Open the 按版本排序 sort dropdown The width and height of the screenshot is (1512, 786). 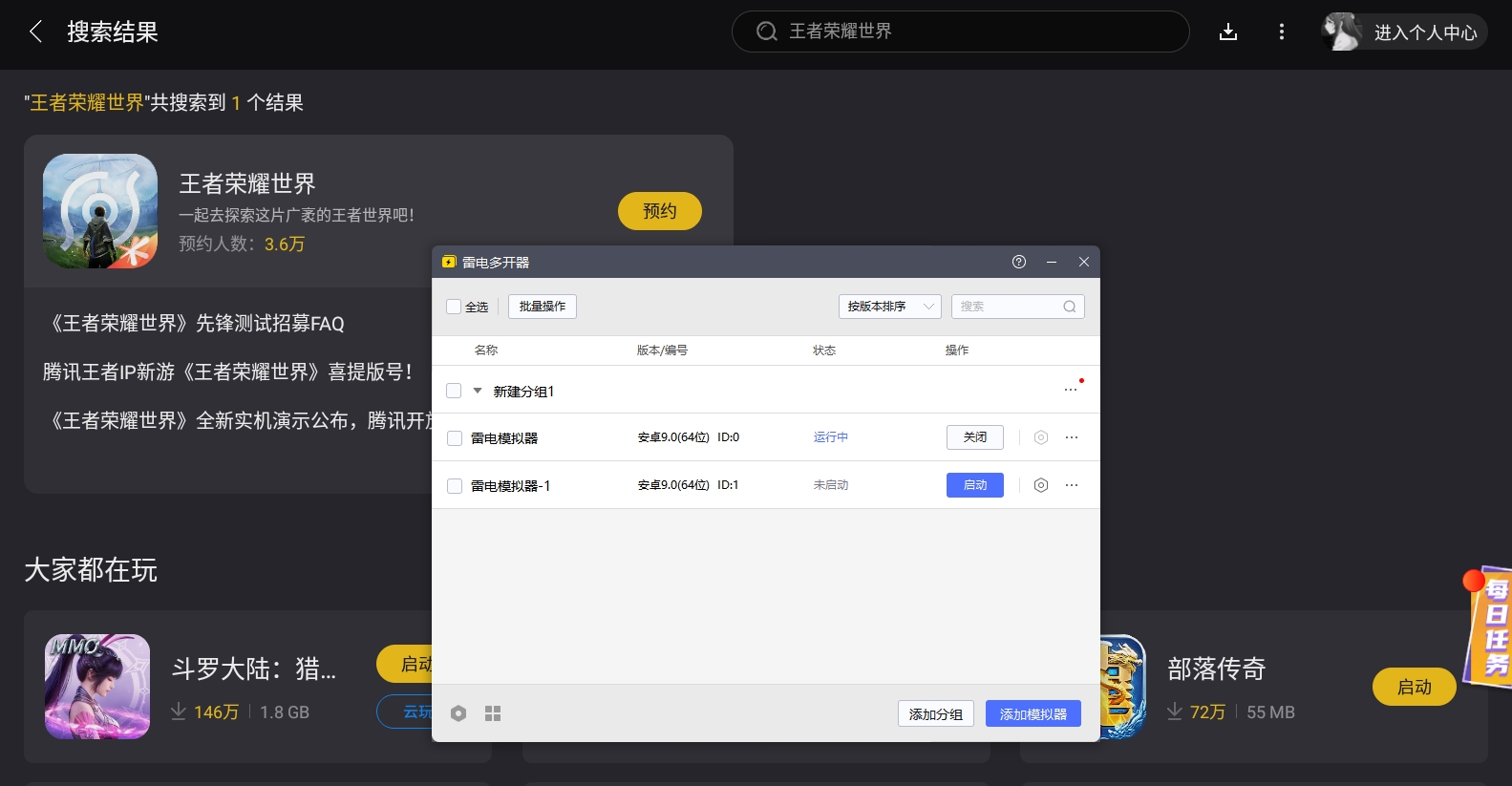click(889, 307)
